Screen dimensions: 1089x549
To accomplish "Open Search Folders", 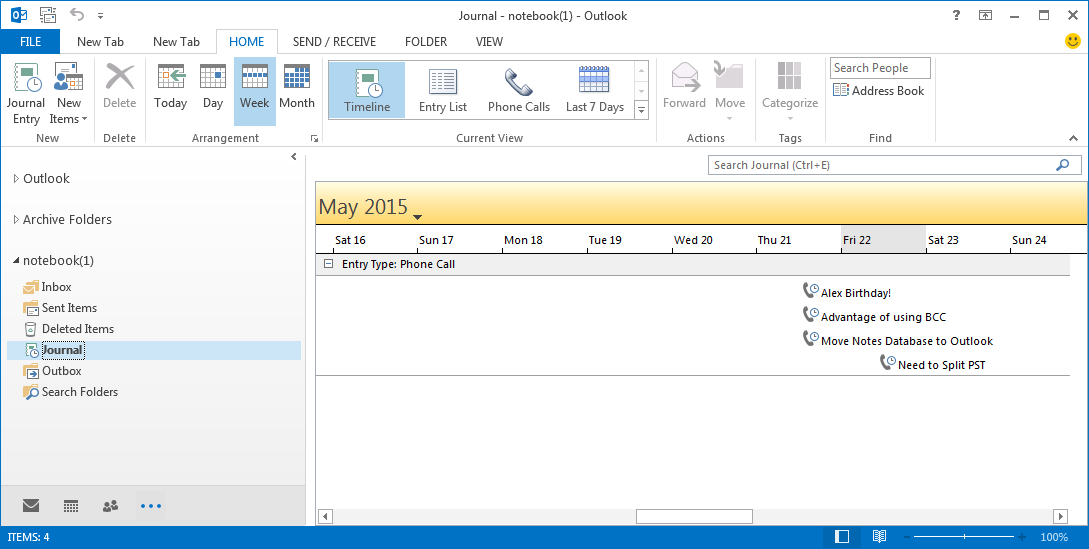I will (79, 392).
